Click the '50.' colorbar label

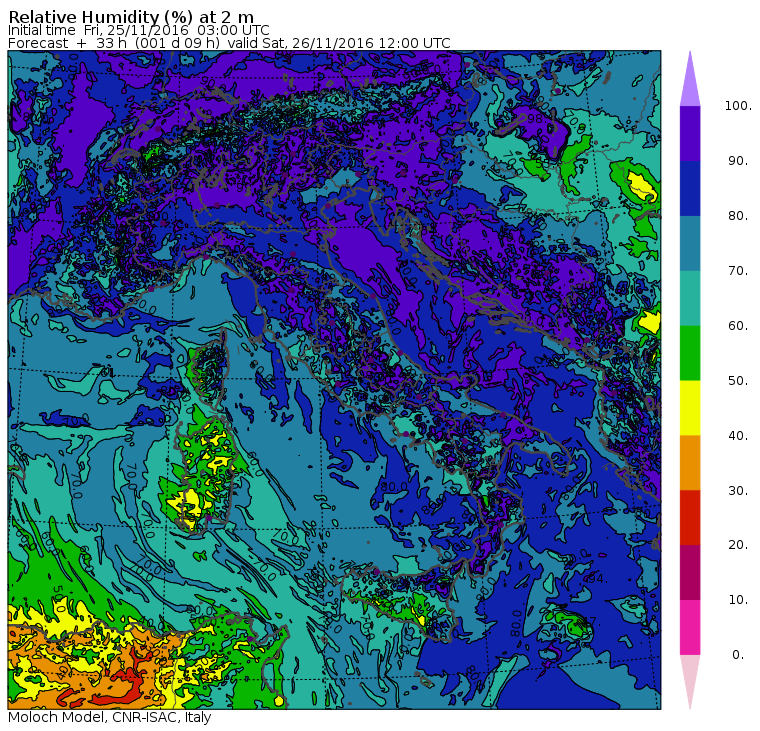(738, 381)
